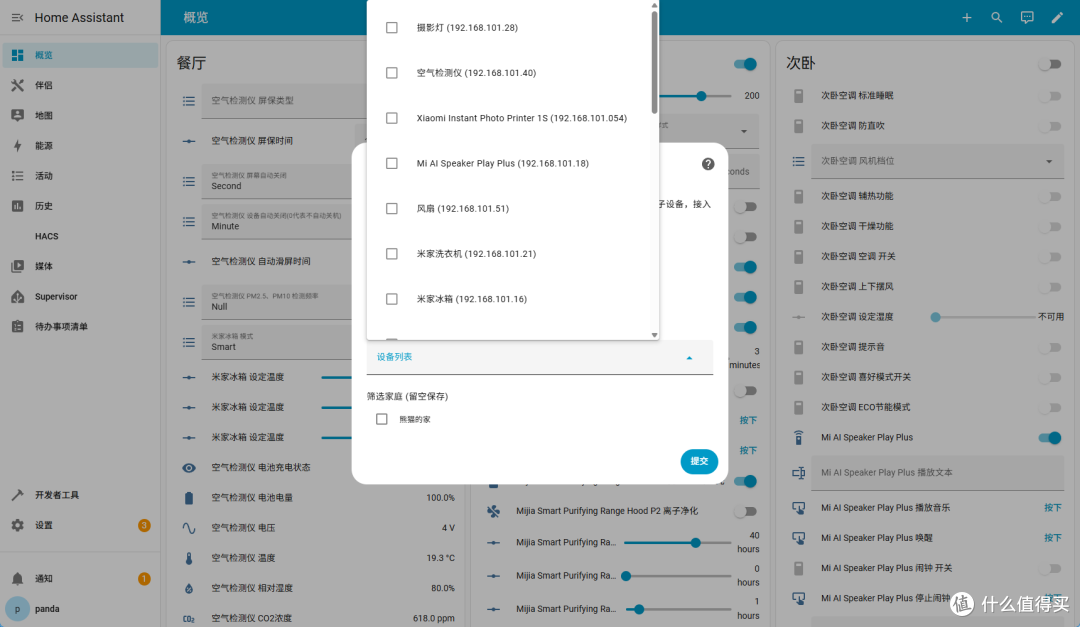Click the pencil edit dashboard icon
The image size is (1080, 627).
[x=1057, y=17]
